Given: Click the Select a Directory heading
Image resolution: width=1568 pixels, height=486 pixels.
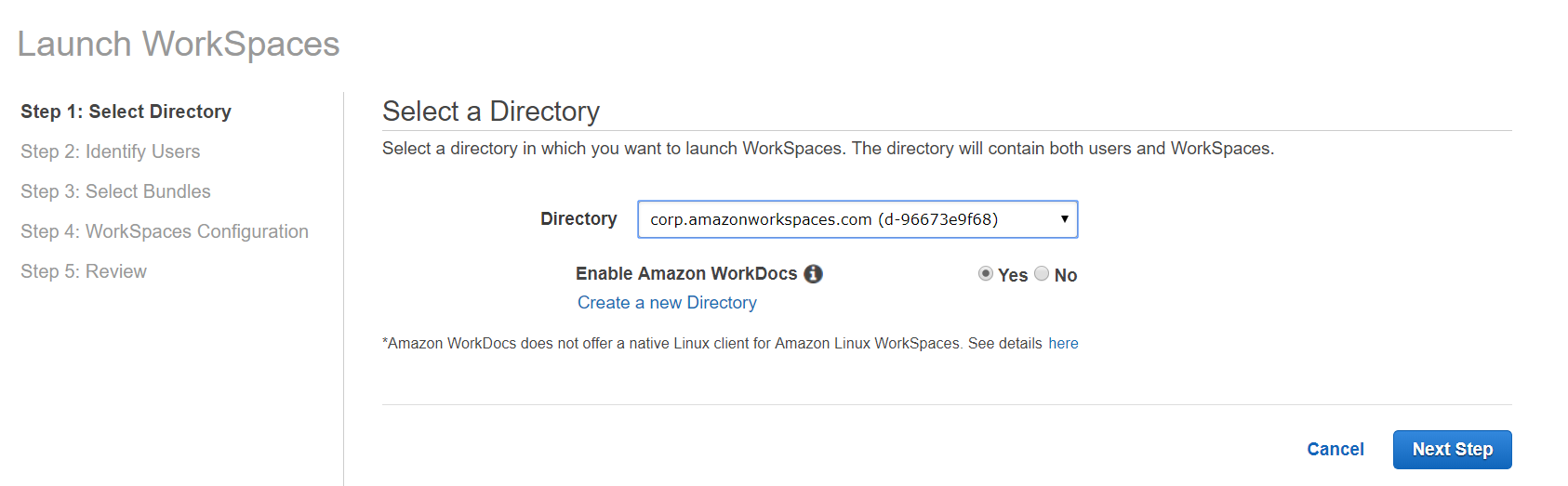Looking at the screenshot, I should 491,112.
